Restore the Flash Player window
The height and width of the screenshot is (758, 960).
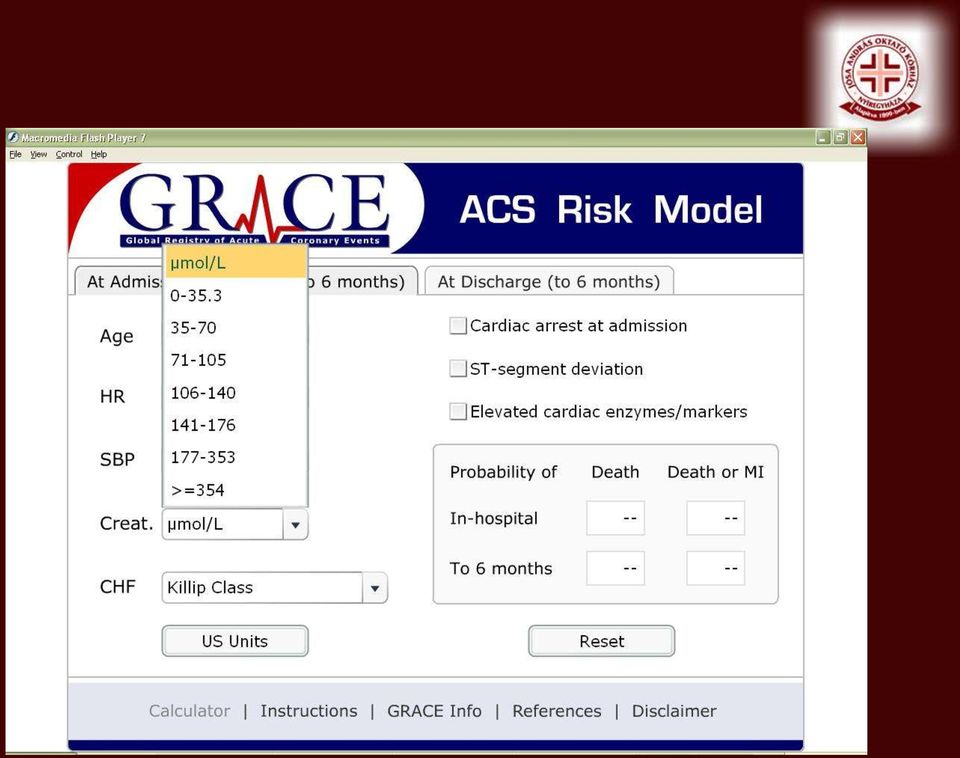pyautogui.click(x=841, y=138)
